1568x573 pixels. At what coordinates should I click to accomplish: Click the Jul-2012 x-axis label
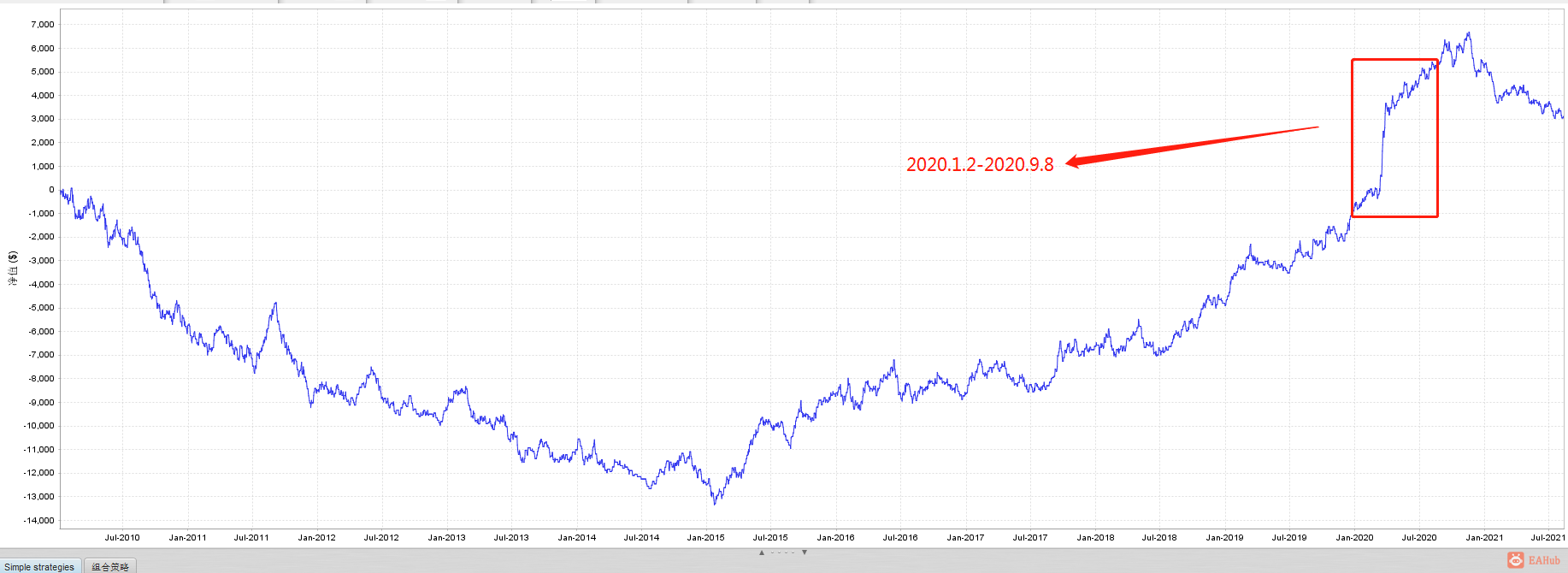point(381,538)
